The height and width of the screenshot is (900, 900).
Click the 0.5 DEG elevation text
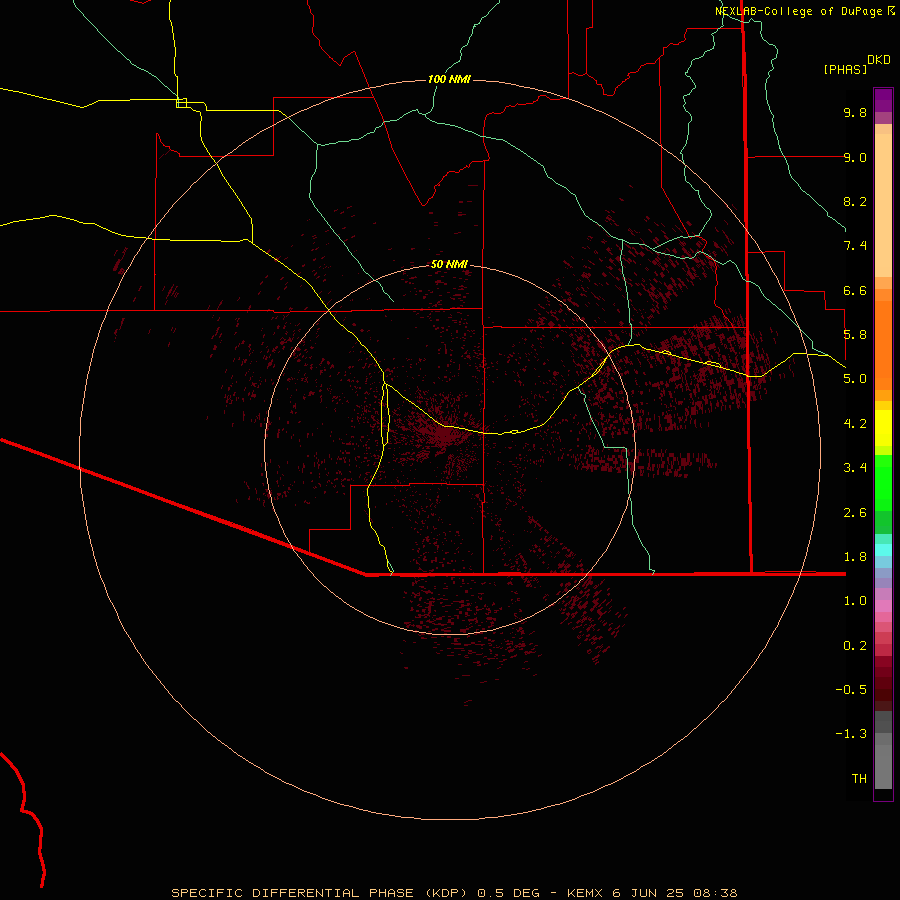508,893
